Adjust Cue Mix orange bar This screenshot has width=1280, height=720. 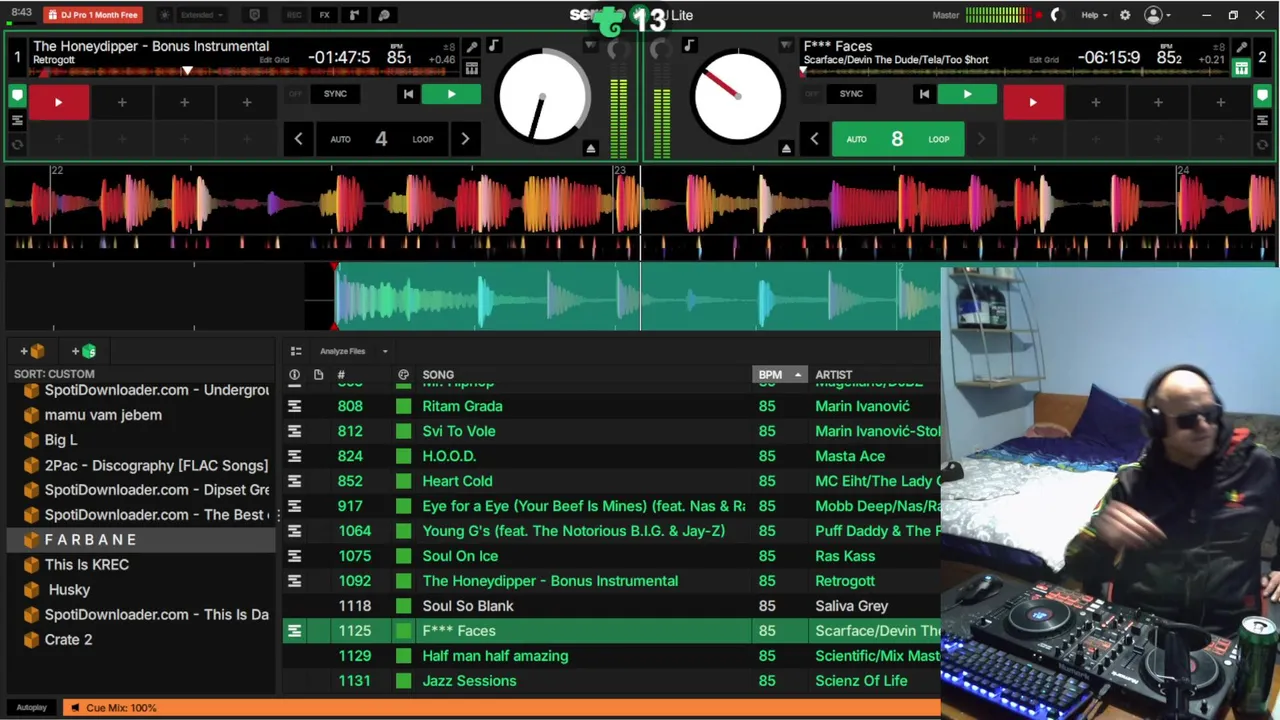click(502, 708)
